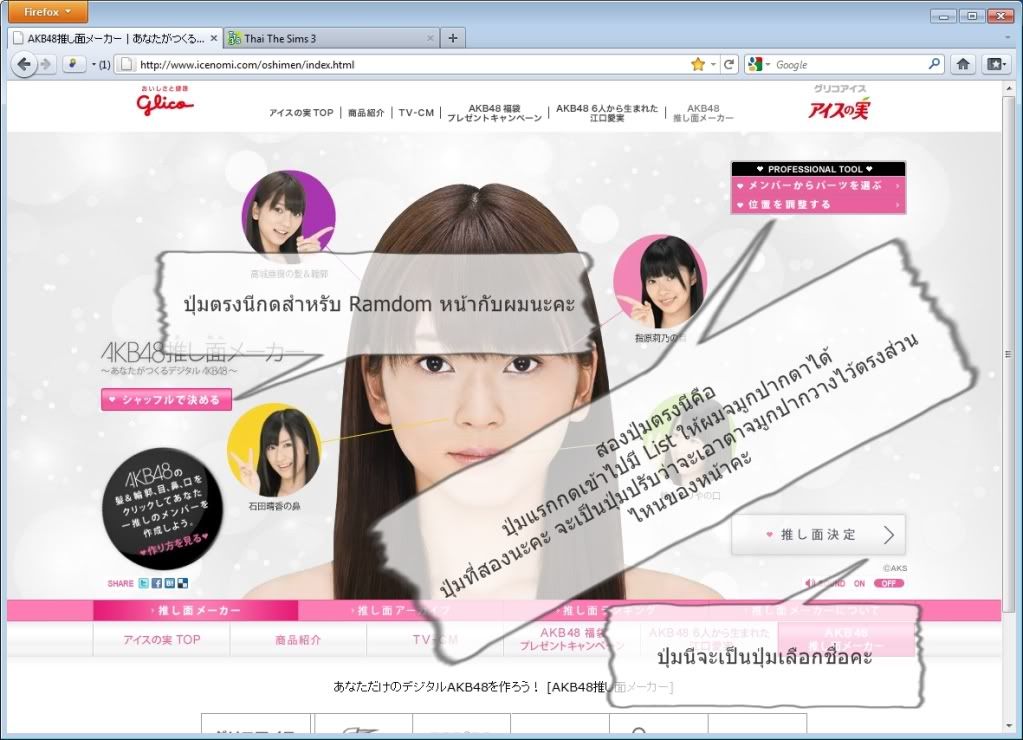Click the sound speaker icon
This screenshot has width=1023, height=740.
click(810, 583)
